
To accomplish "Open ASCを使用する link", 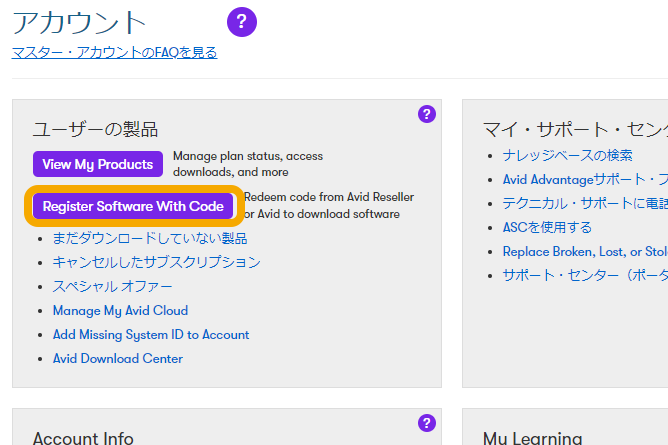I will (547, 227).
